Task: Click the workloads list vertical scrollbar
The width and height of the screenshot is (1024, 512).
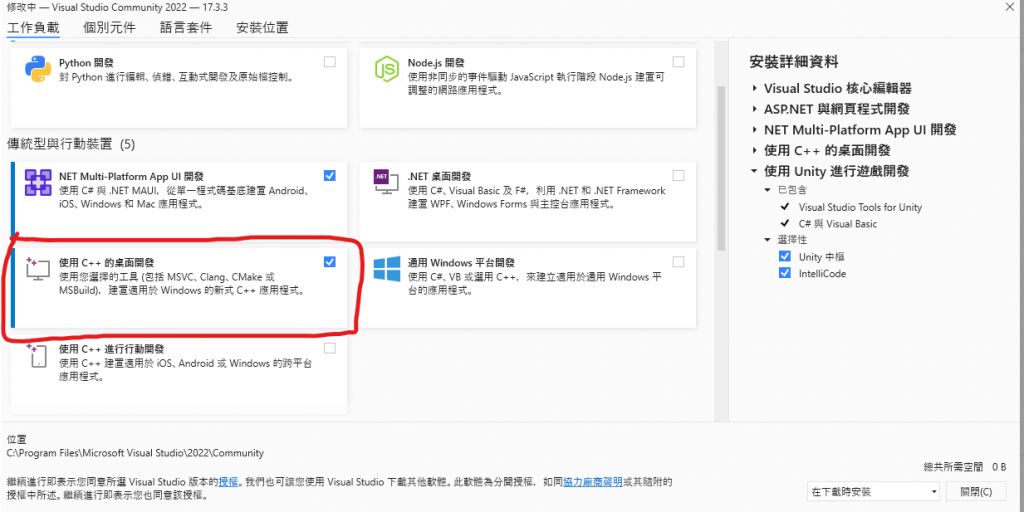Action: click(x=721, y=168)
